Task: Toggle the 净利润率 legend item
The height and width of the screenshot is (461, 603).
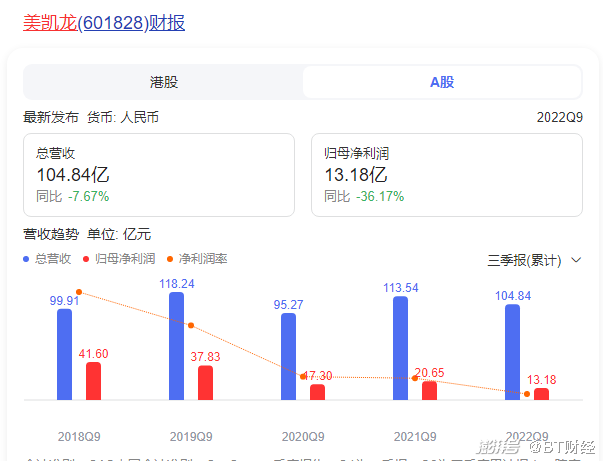Action: click(x=197, y=259)
